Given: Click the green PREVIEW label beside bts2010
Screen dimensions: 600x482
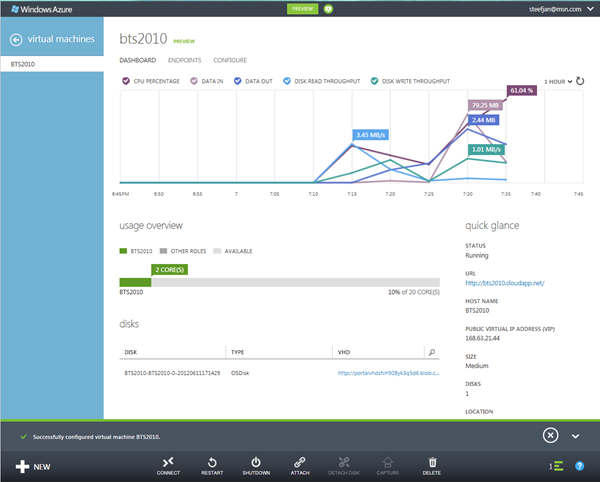Looking at the screenshot, I should [184, 41].
